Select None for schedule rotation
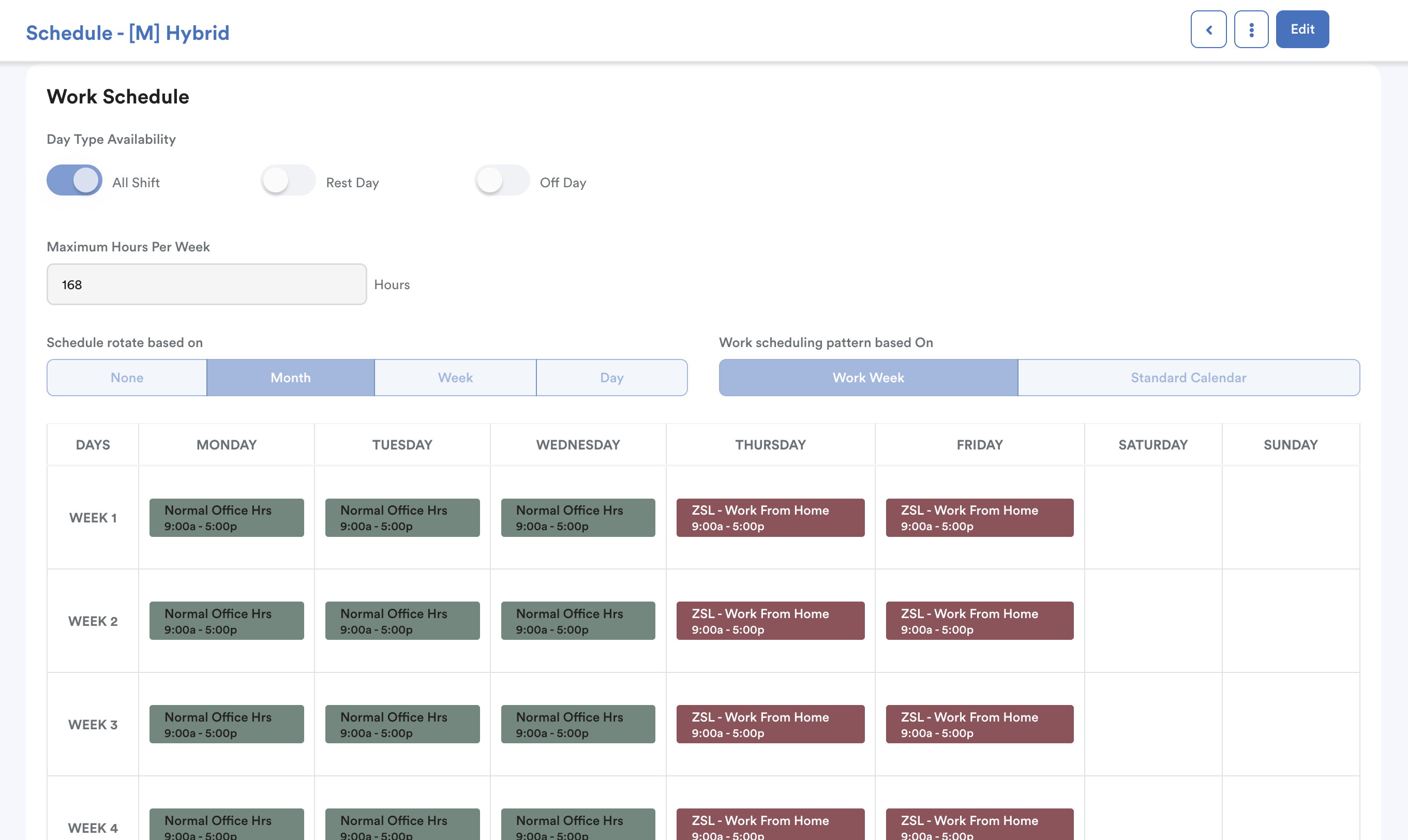Image resolution: width=1408 pixels, height=840 pixels. [x=127, y=378]
